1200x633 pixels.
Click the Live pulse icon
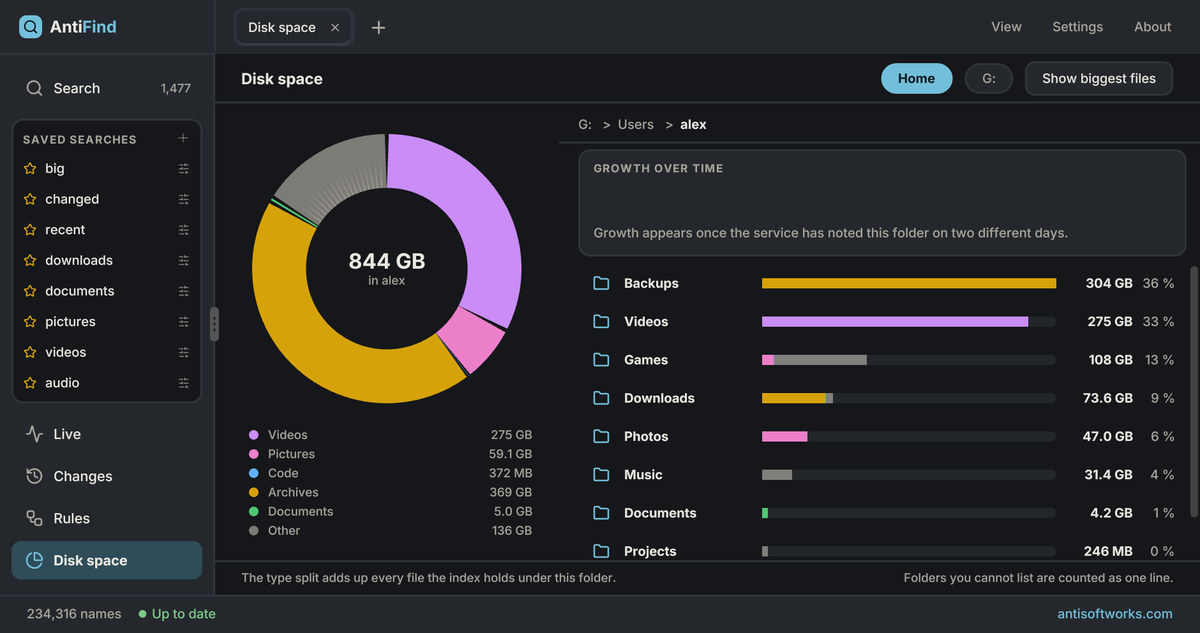[x=35, y=434]
